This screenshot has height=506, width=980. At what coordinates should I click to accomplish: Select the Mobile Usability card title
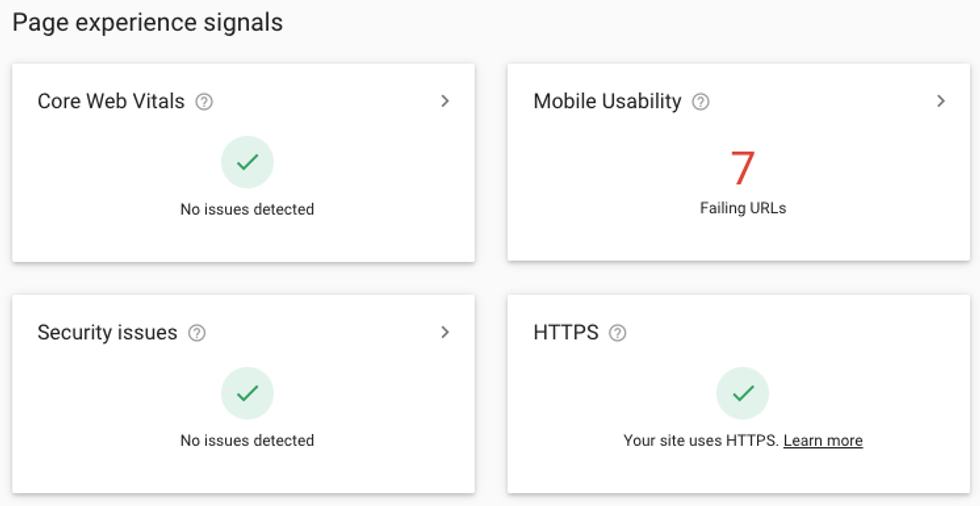point(607,101)
